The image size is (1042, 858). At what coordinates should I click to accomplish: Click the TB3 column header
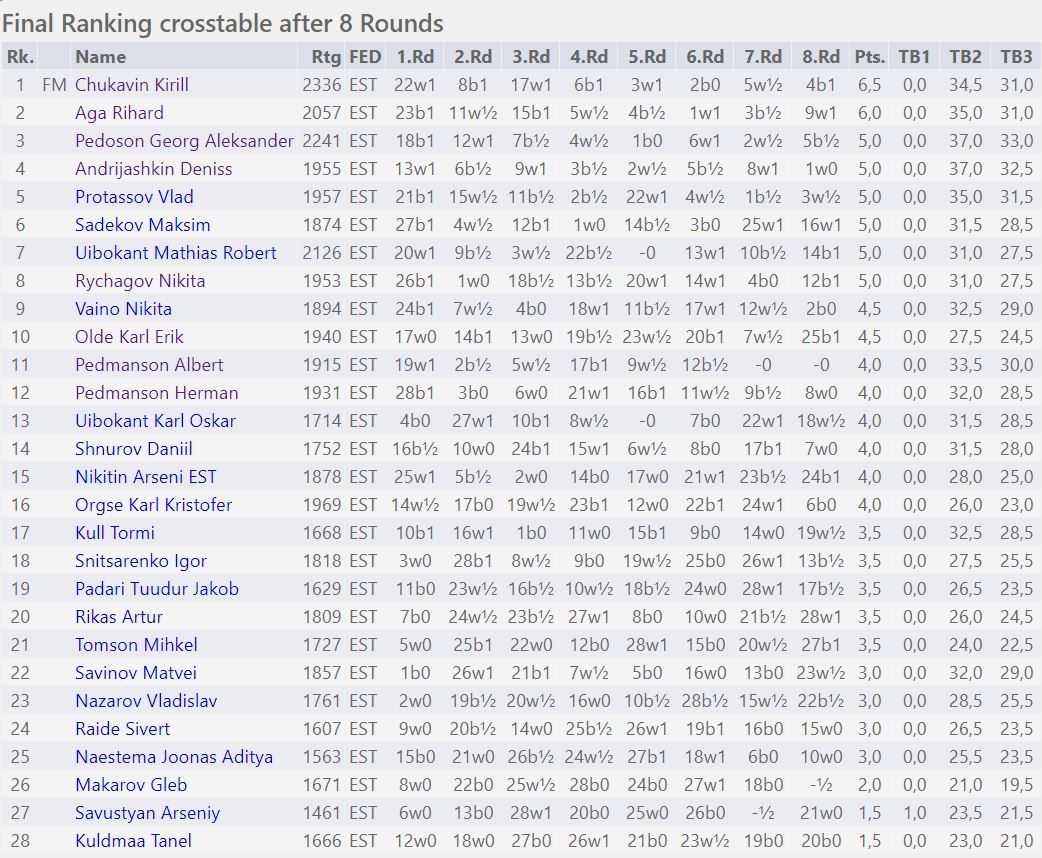[x=1016, y=56]
